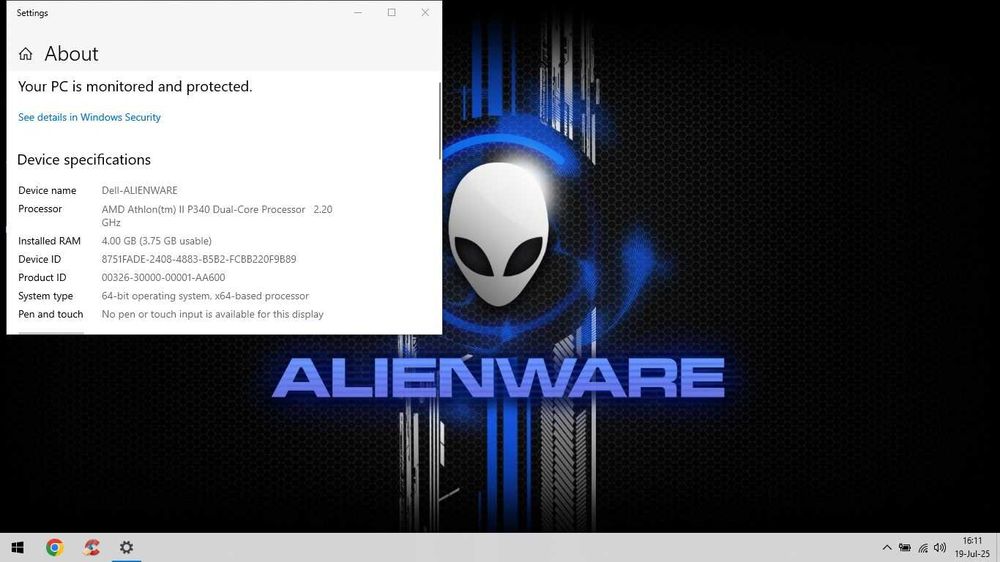Image resolution: width=1000 pixels, height=562 pixels.
Task: Click the Device name label
Action: point(47,190)
